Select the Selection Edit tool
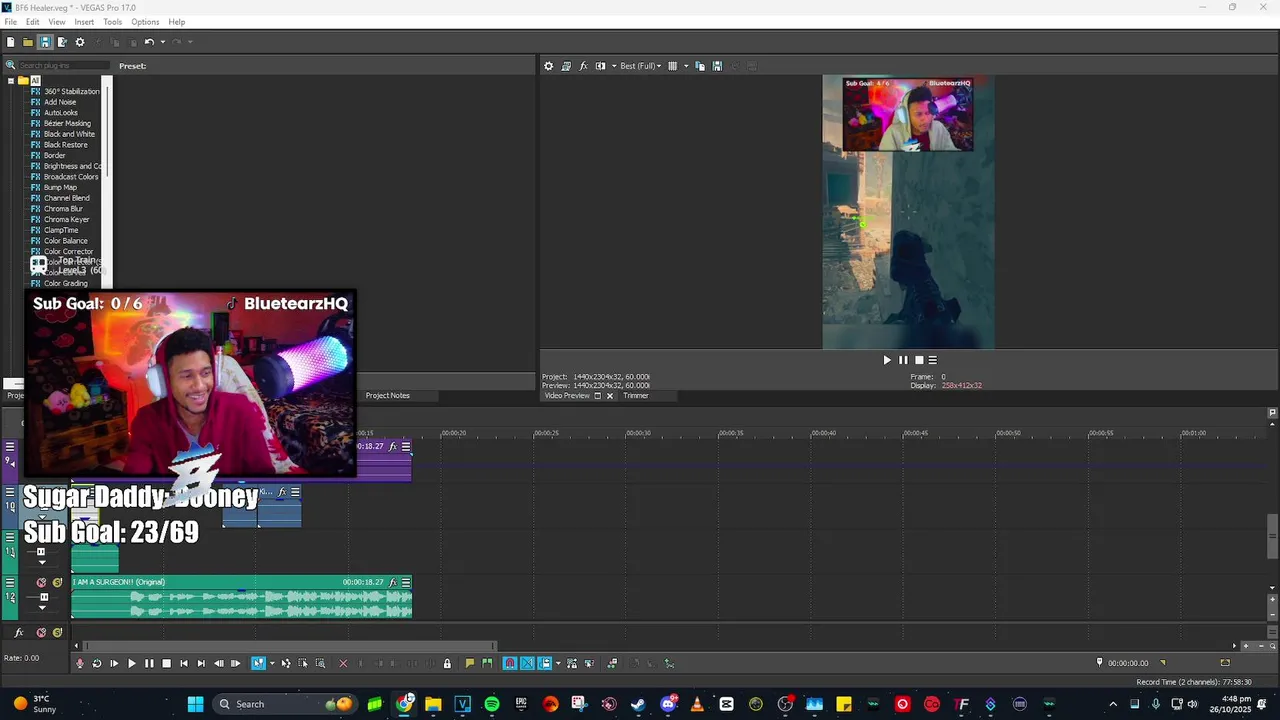1280x720 pixels. (303, 663)
